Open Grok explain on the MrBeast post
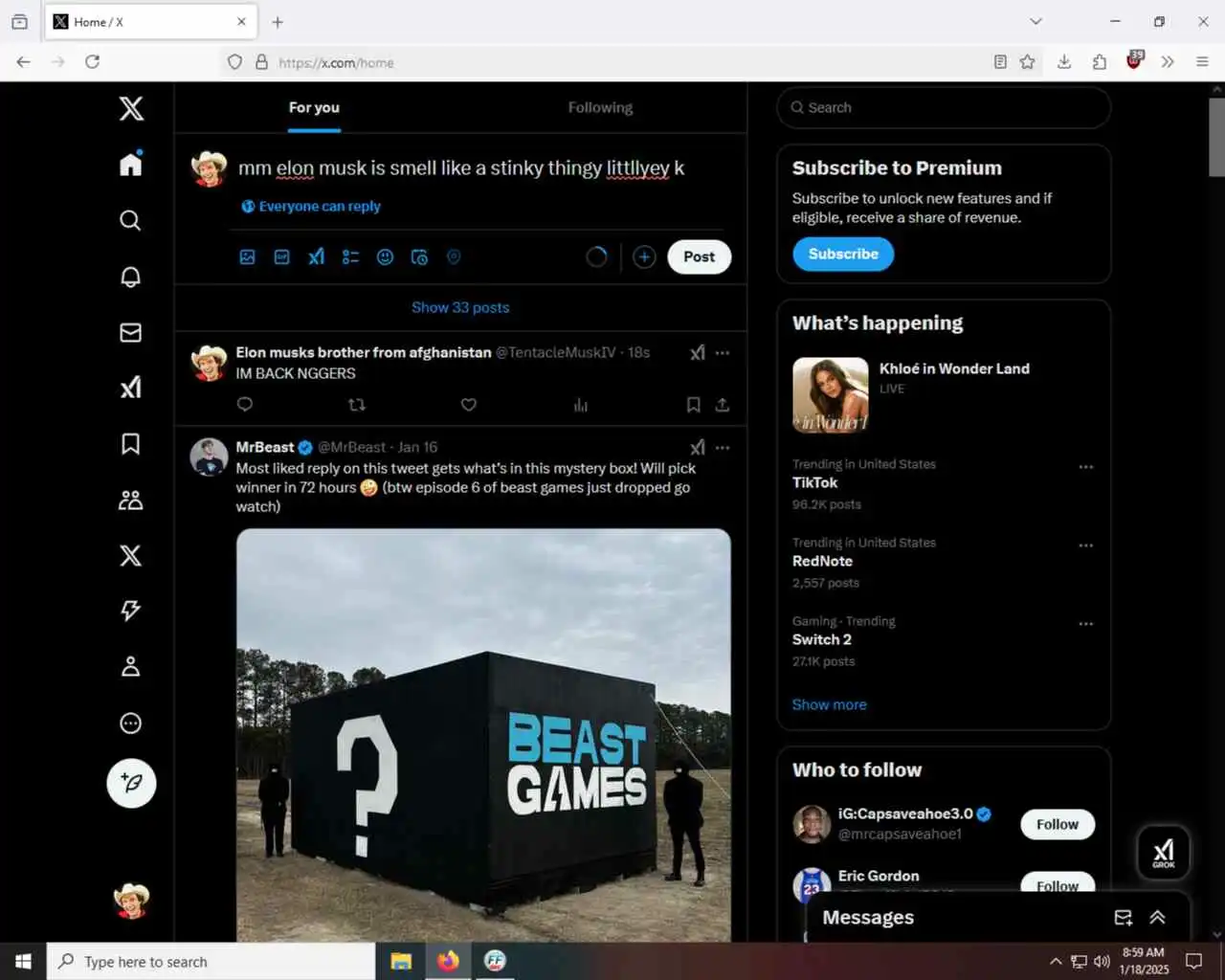Image resolution: width=1225 pixels, height=980 pixels. click(698, 447)
